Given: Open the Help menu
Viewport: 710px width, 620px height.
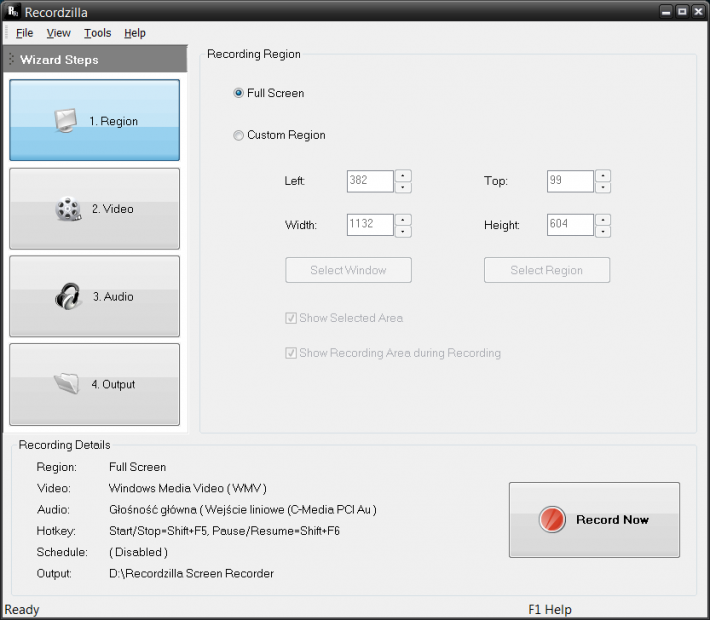Looking at the screenshot, I should 135,33.
